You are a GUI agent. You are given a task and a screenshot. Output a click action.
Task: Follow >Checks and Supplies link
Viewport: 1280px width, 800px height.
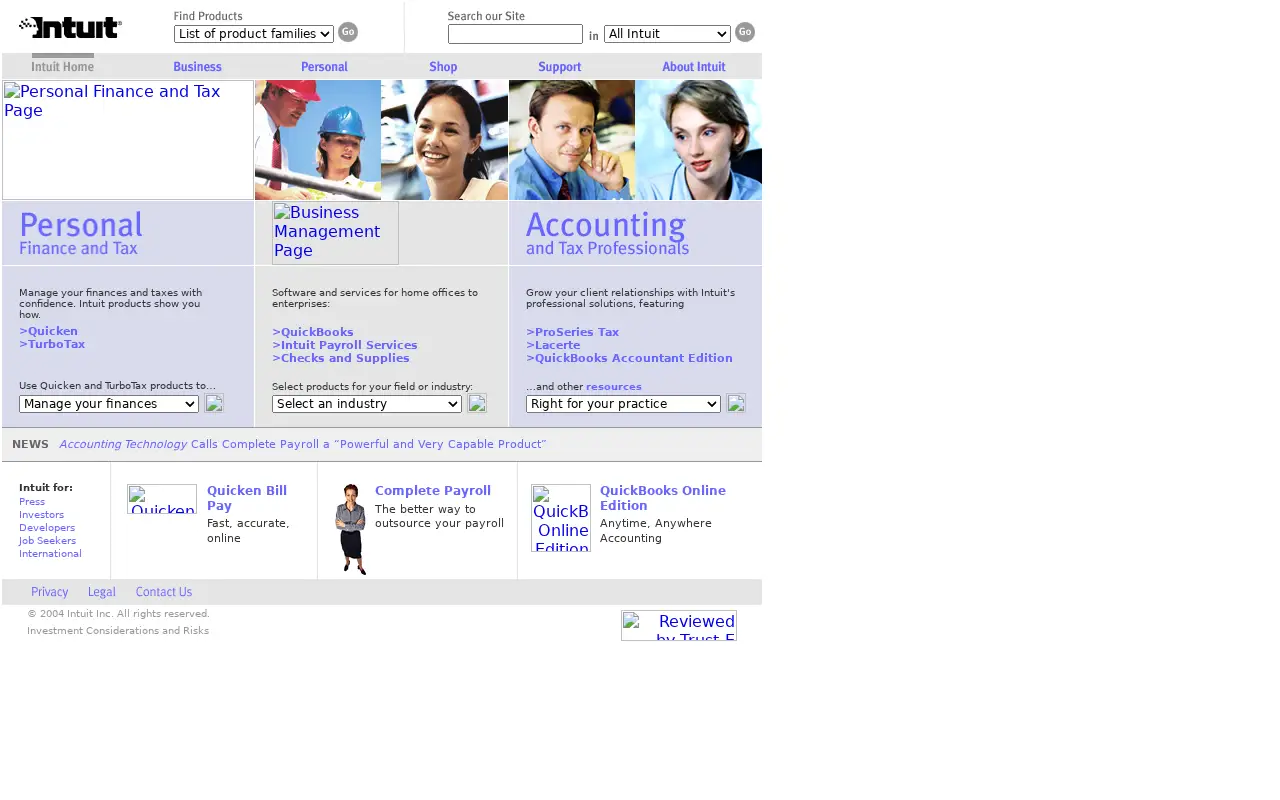(x=341, y=358)
